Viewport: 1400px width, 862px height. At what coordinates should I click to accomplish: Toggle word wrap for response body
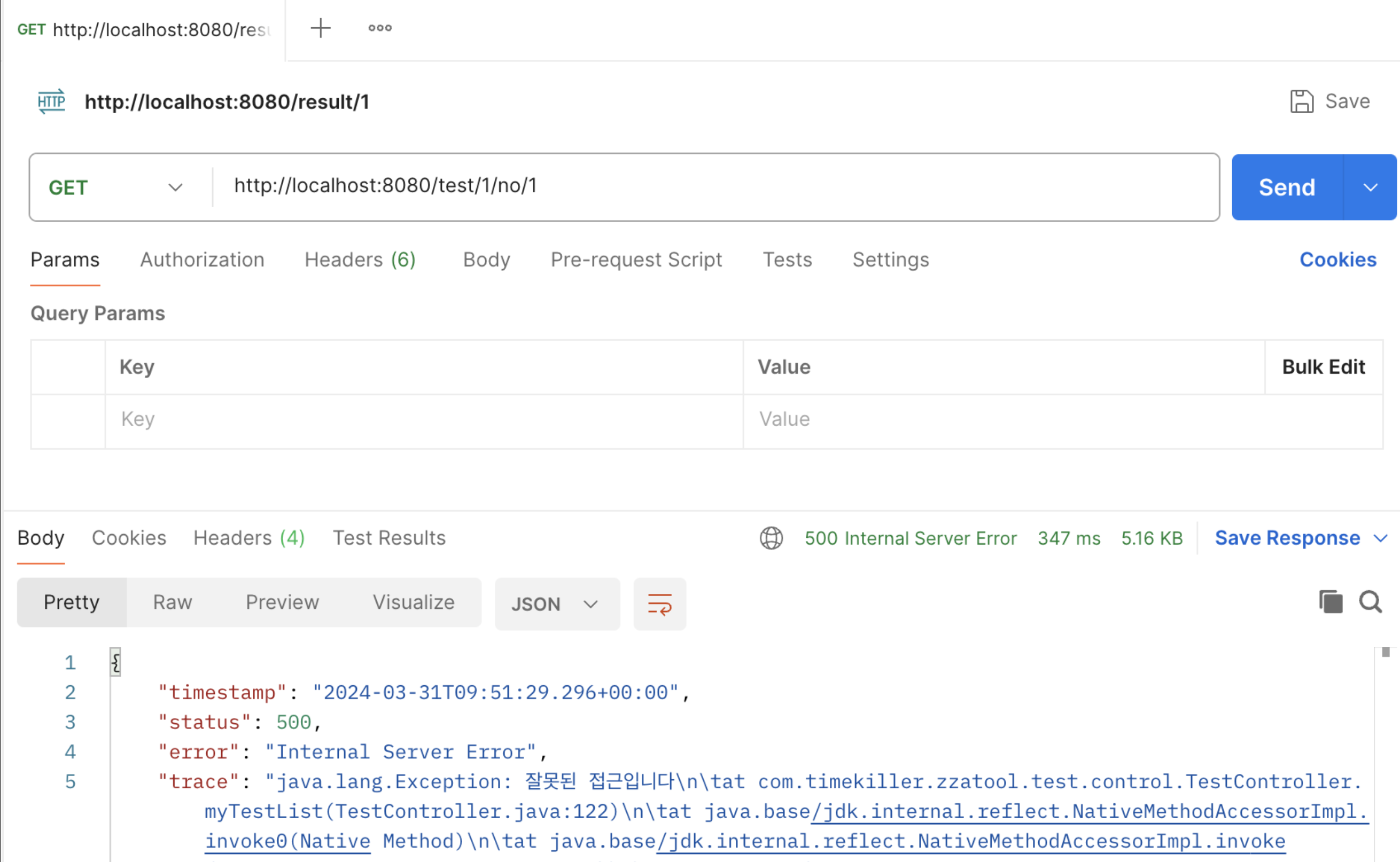click(x=659, y=604)
